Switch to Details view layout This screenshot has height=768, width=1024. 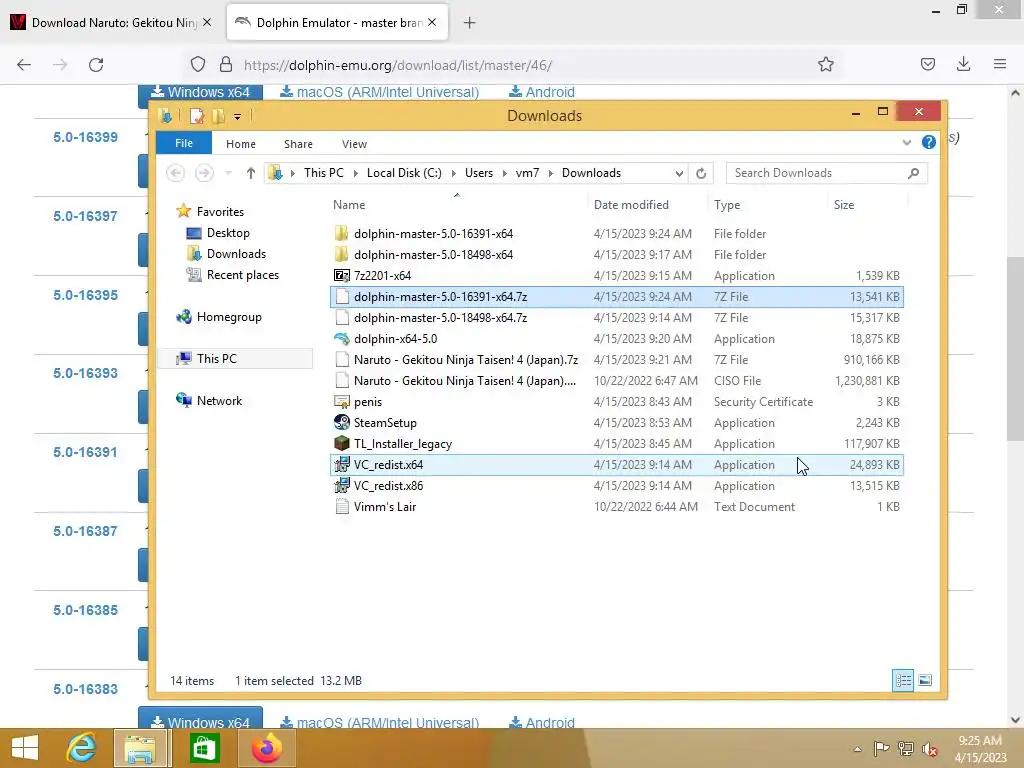[x=903, y=680]
